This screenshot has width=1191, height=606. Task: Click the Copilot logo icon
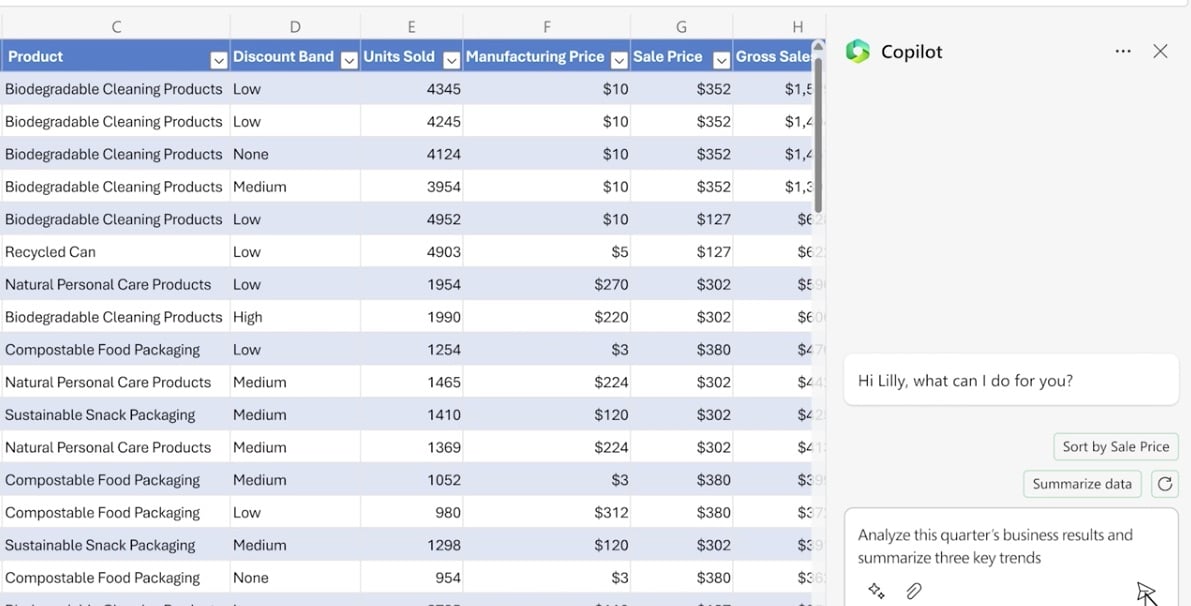858,52
